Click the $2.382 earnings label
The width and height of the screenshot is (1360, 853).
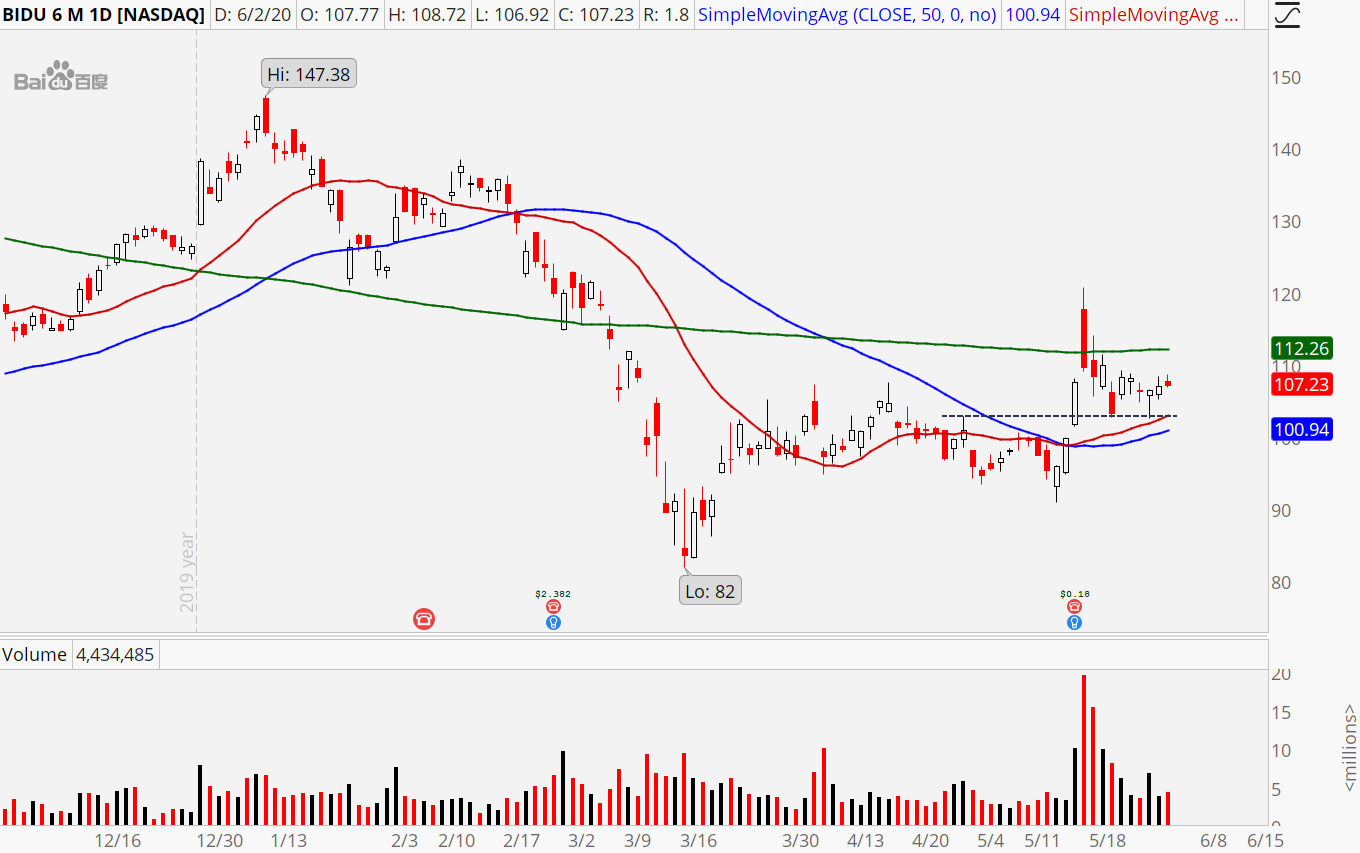[x=553, y=594]
